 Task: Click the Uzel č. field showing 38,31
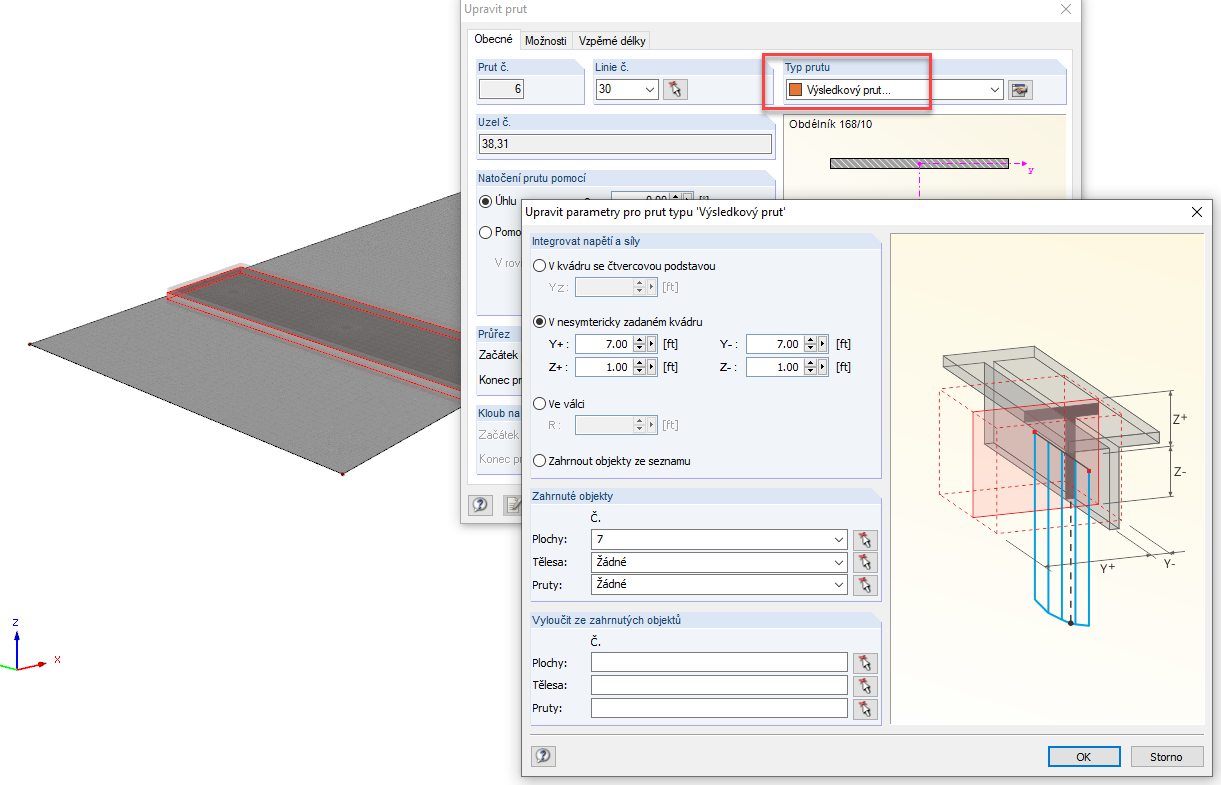pyautogui.click(x=625, y=144)
